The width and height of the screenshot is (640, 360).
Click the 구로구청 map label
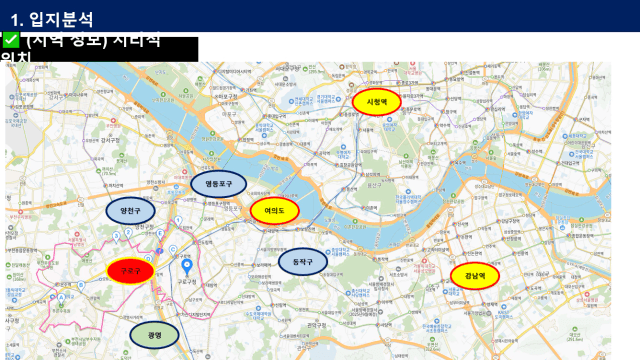[187, 282]
